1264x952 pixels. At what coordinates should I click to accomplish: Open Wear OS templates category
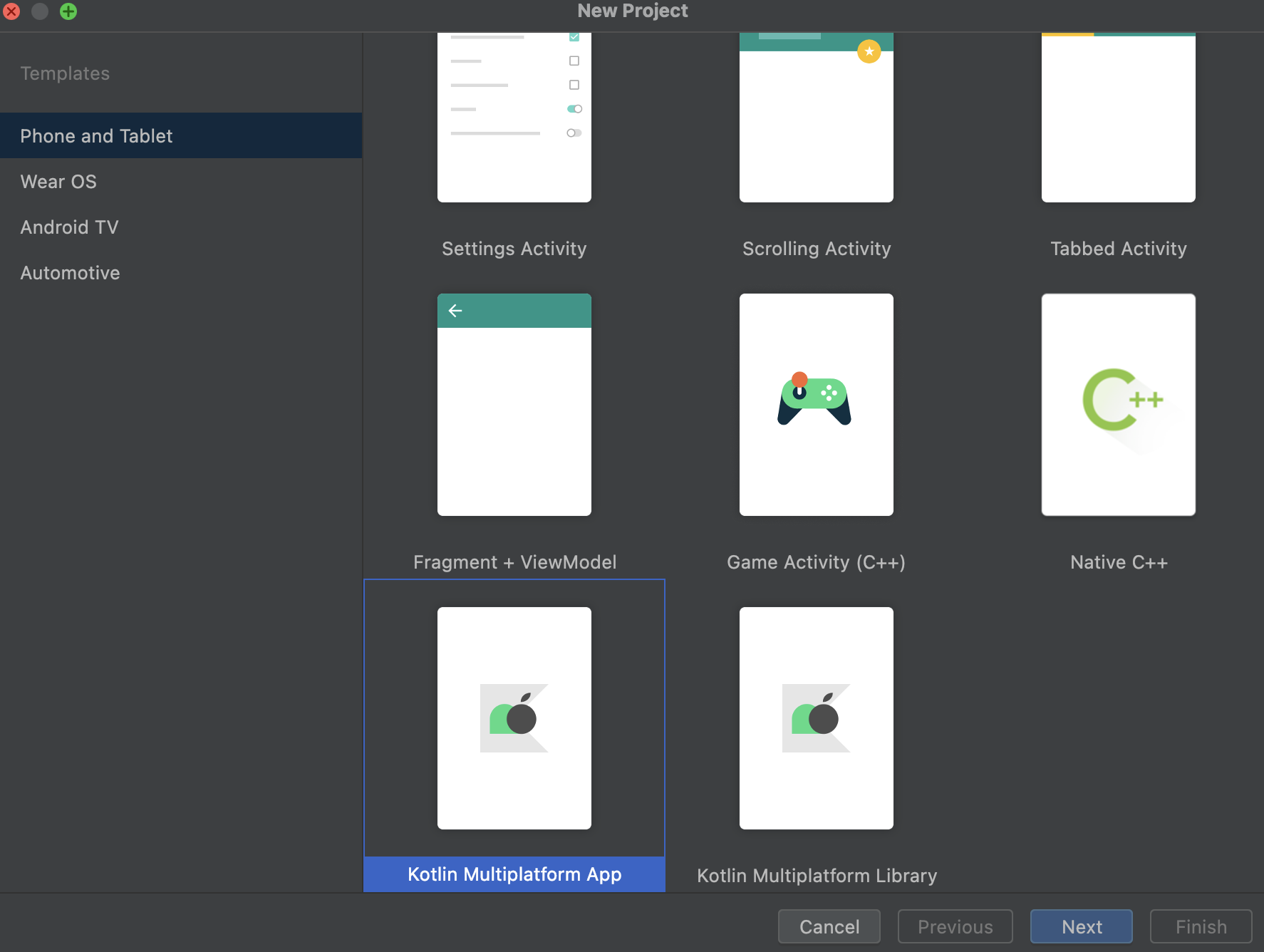pos(181,181)
